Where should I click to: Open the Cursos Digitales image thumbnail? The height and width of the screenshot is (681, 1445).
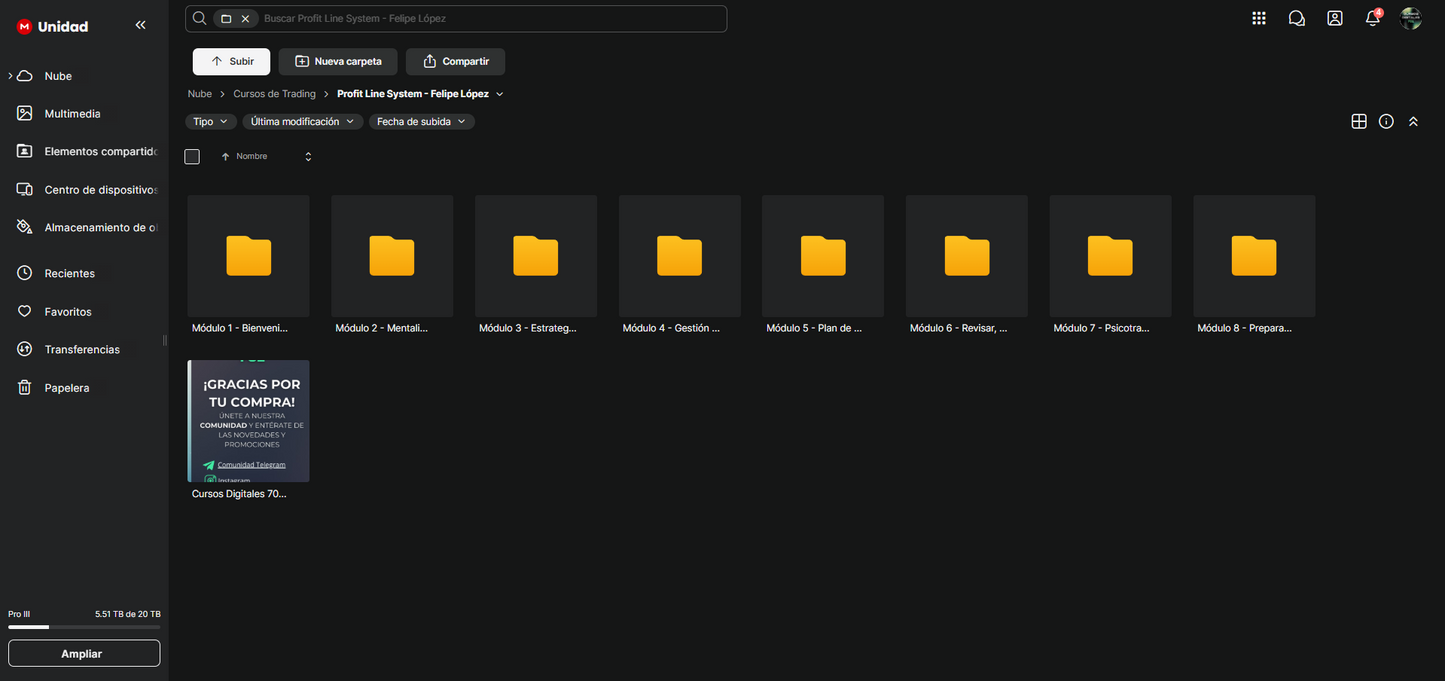[248, 421]
